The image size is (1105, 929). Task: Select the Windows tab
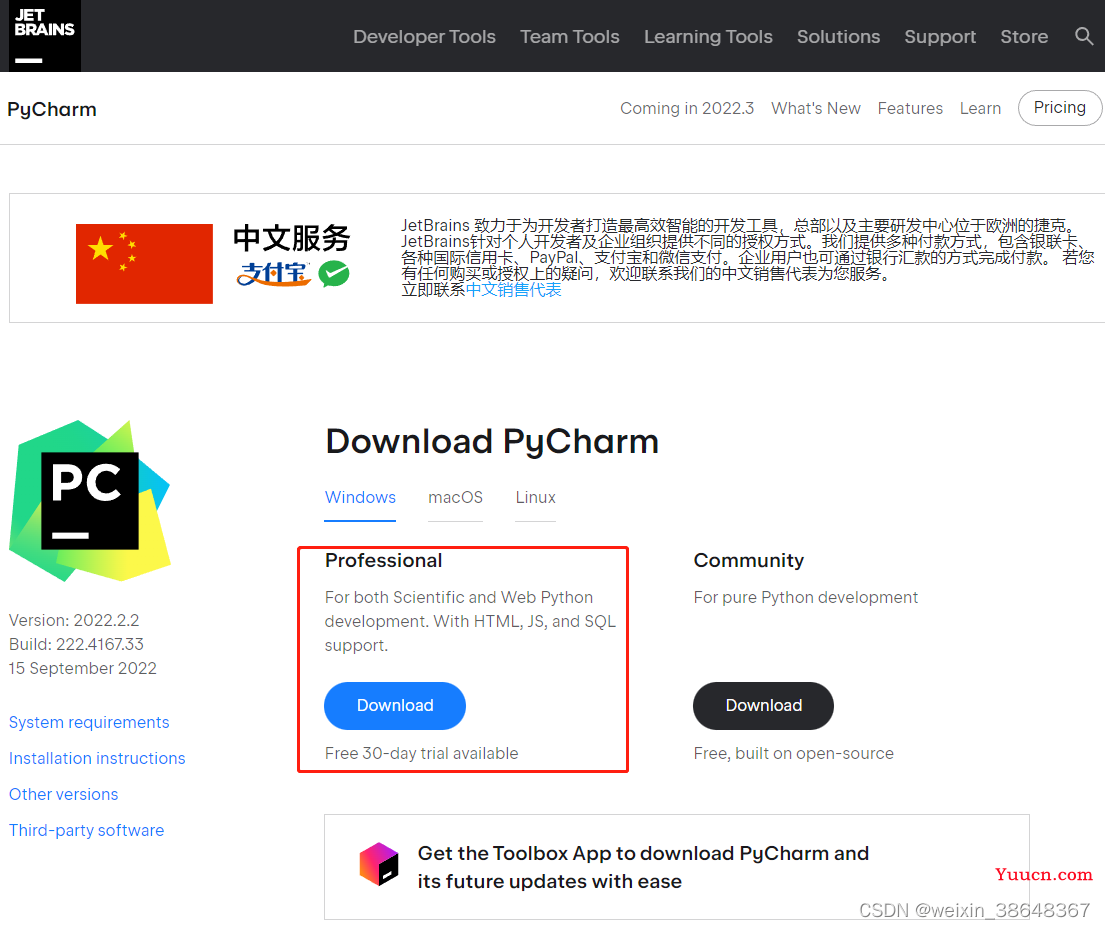point(360,497)
